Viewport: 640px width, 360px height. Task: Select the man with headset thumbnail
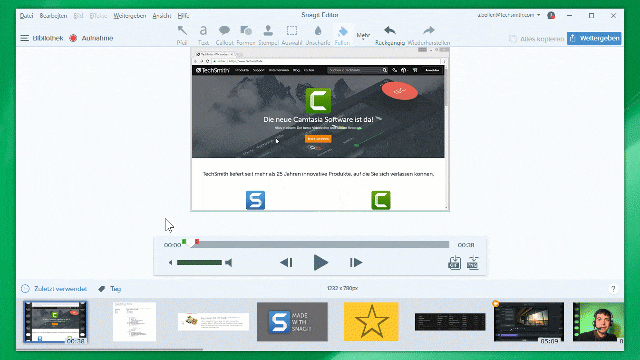(x=598, y=322)
